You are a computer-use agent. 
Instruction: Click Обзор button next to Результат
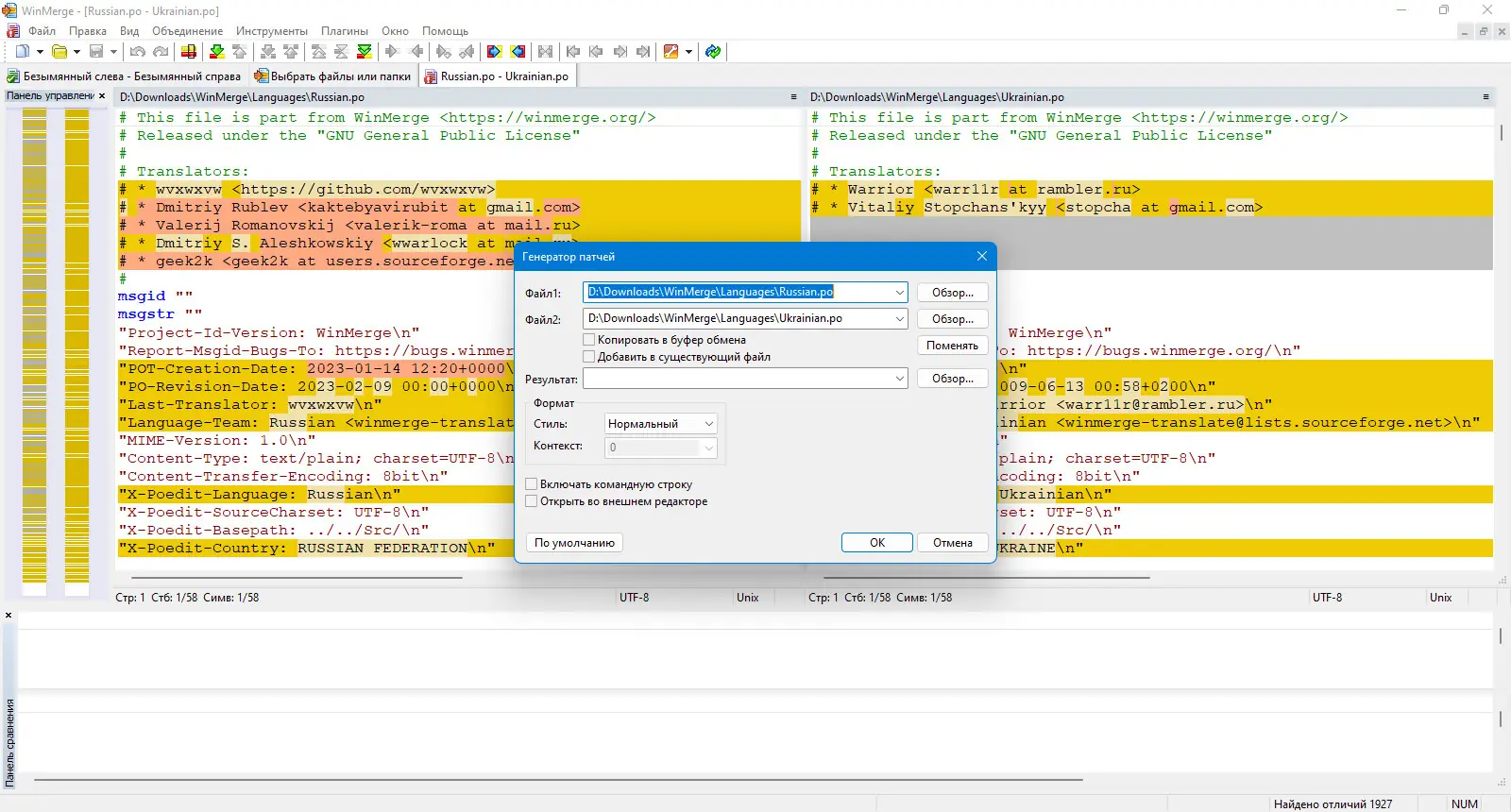[953, 379]
